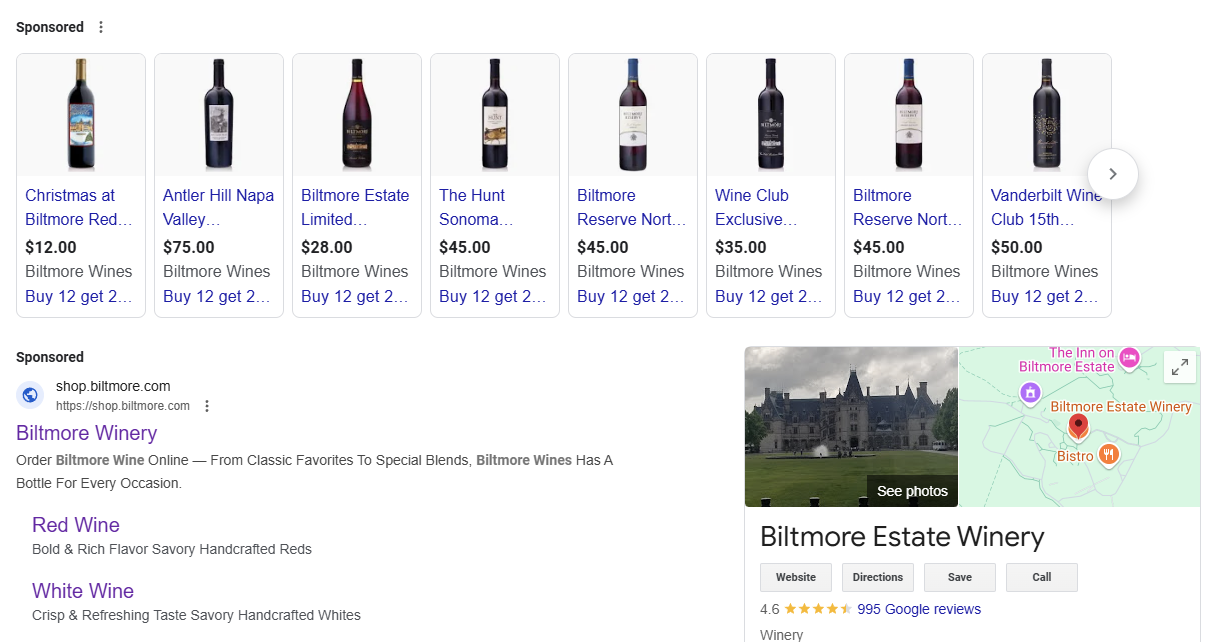Click the Biltmore Estate photo thumbnail
This screenshot has height=642, width=1217.
click(x=851, y=426)
